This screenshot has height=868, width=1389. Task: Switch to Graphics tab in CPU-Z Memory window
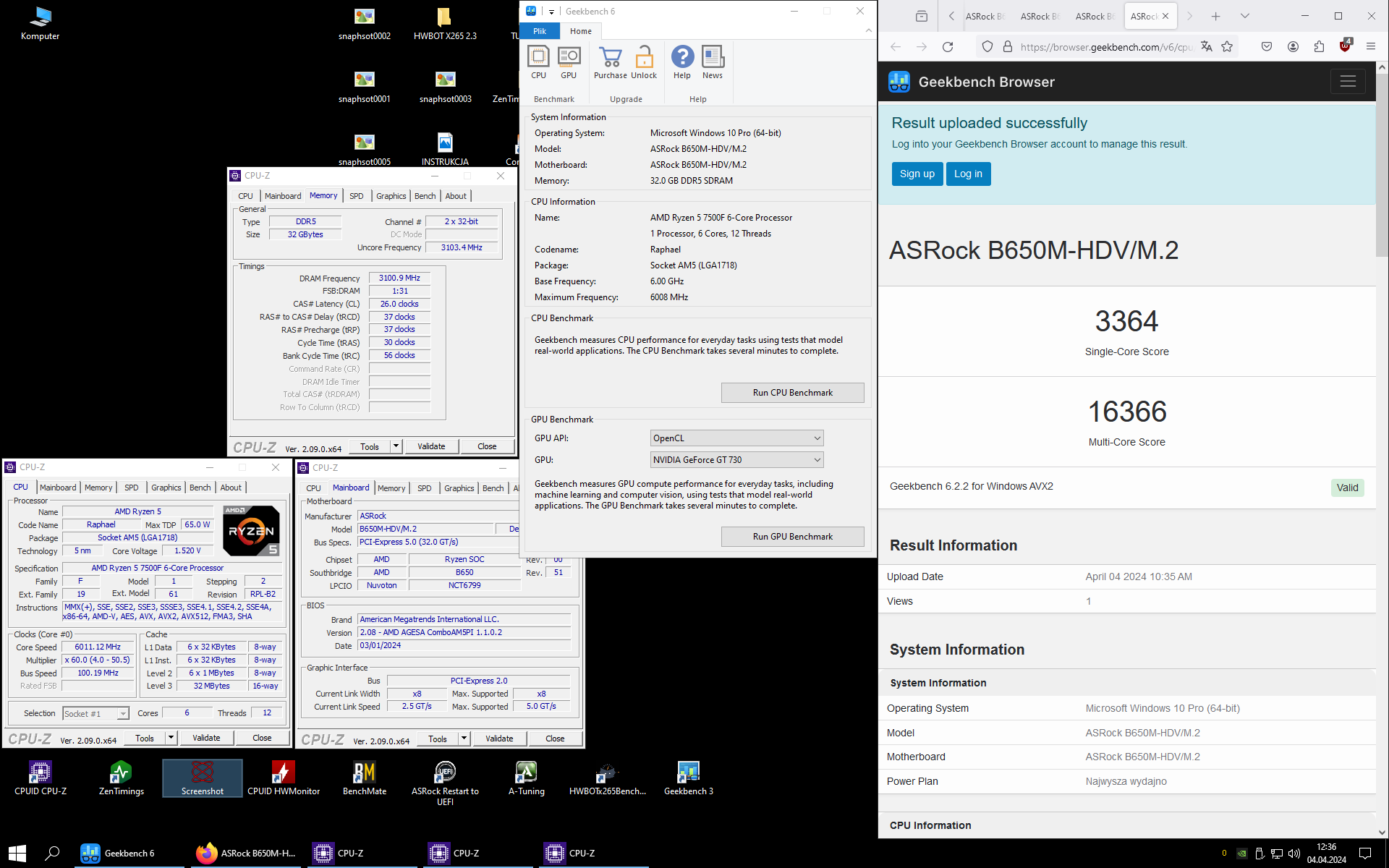tap(391, 196)
